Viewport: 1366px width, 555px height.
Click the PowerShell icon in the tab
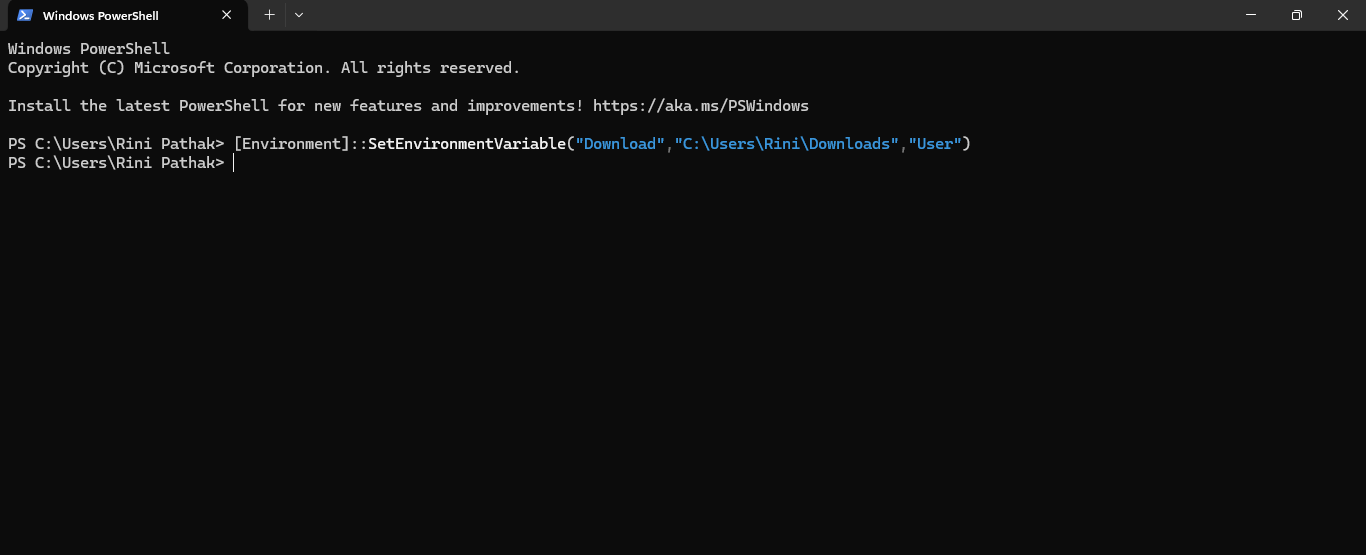[25, 15]
